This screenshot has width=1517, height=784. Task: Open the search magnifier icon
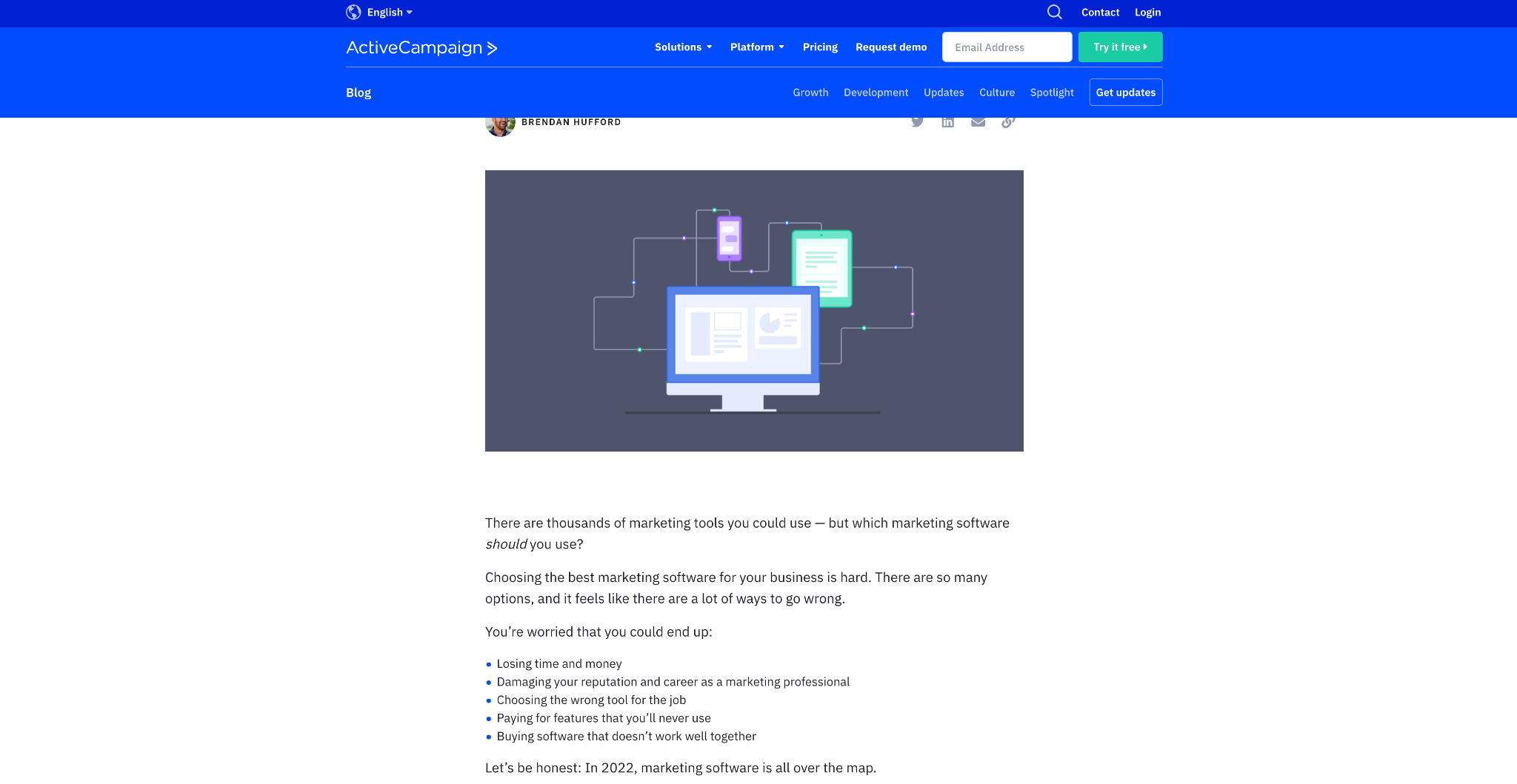coord(1055,12)
